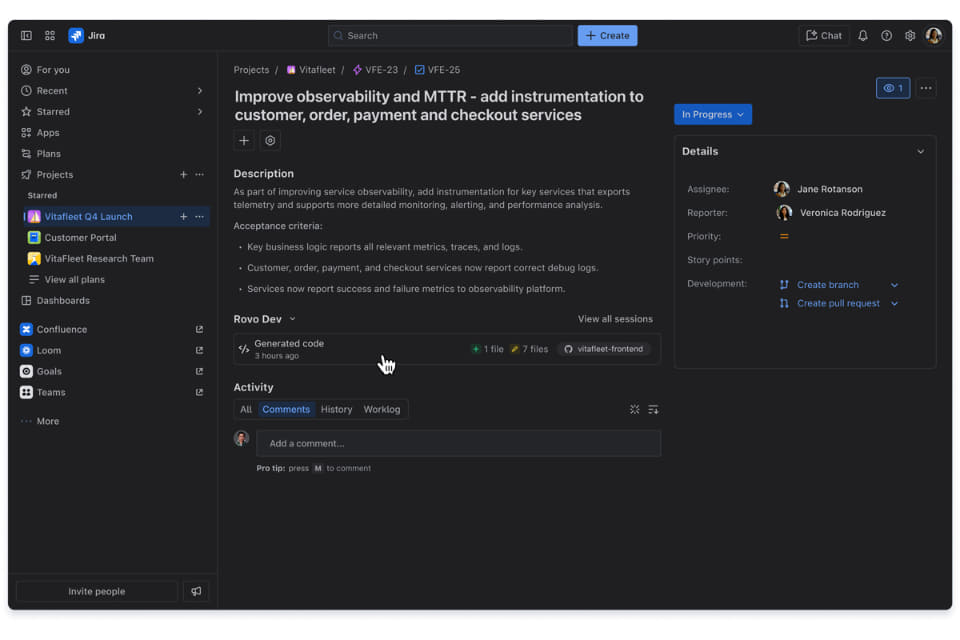Screen dimensions: 960x640
Task: Open the help question mark icon
Action: tap(886, 36)
